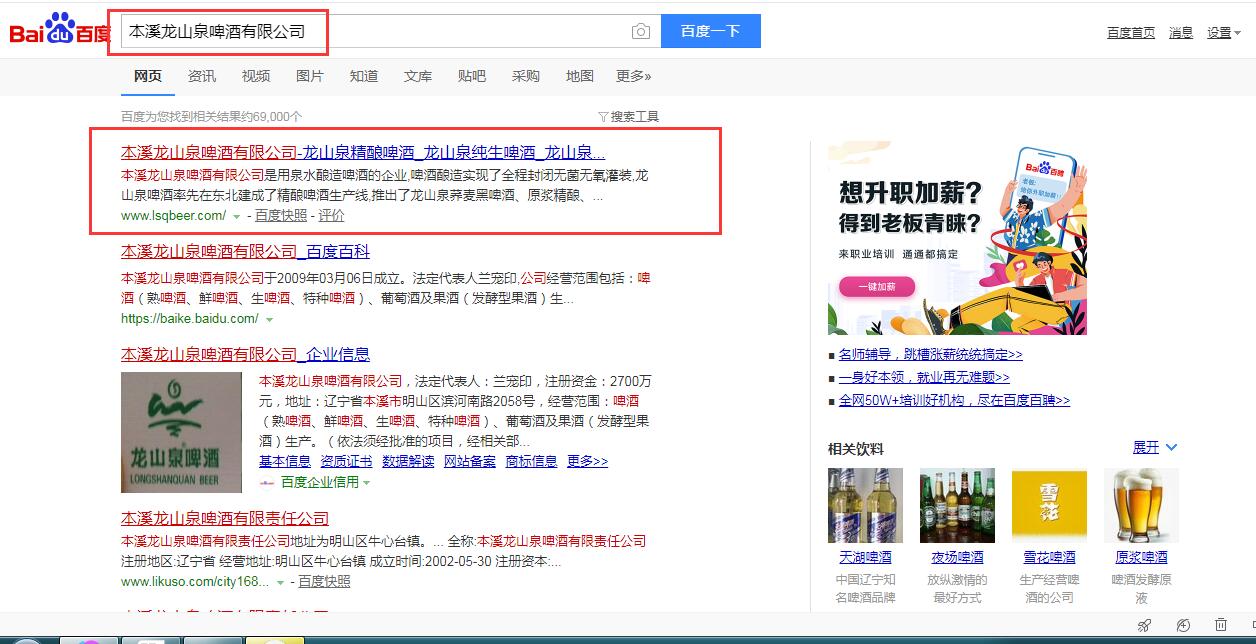Expand arrow next to www.likuso.com URL
The image size is (1256, 644).
pyautogui.click(x=281, y=582)
